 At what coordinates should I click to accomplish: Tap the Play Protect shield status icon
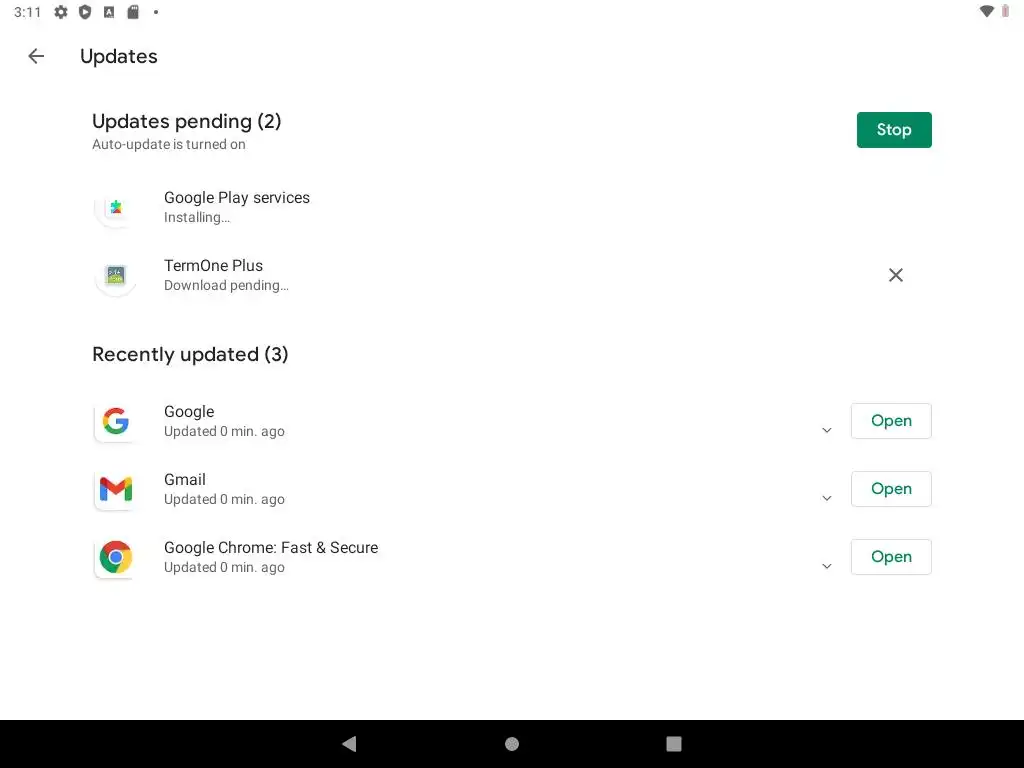tap(85, 12)
